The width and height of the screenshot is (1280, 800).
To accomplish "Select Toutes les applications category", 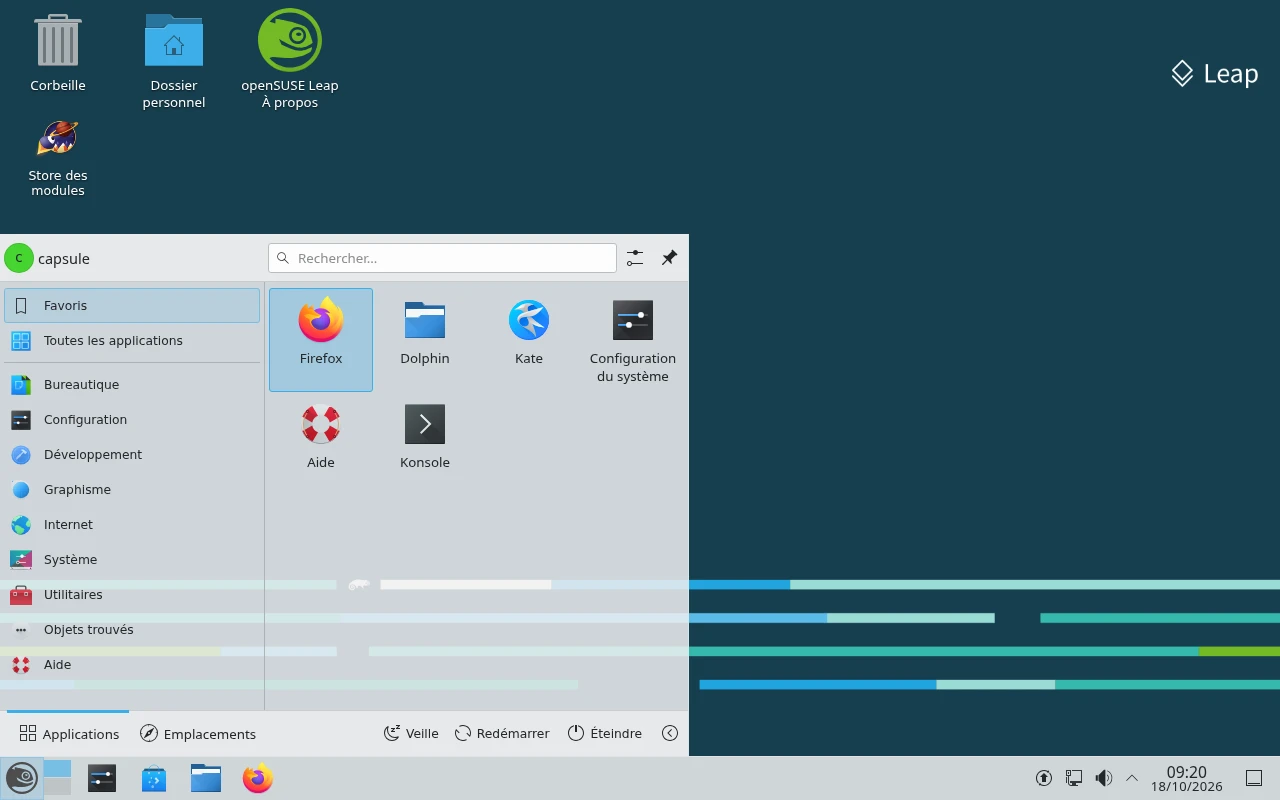I will [132, 341].
